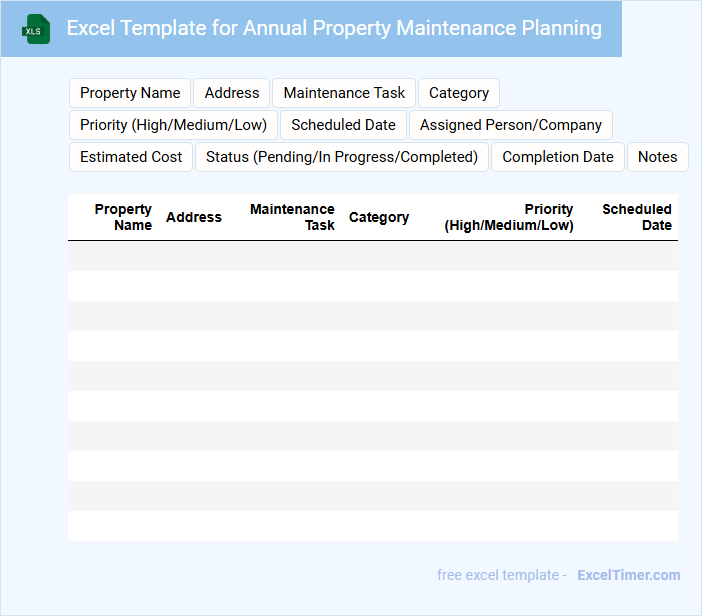702x616 pixels.
Task: Click the template title heading text
Action: coord(334,28)
